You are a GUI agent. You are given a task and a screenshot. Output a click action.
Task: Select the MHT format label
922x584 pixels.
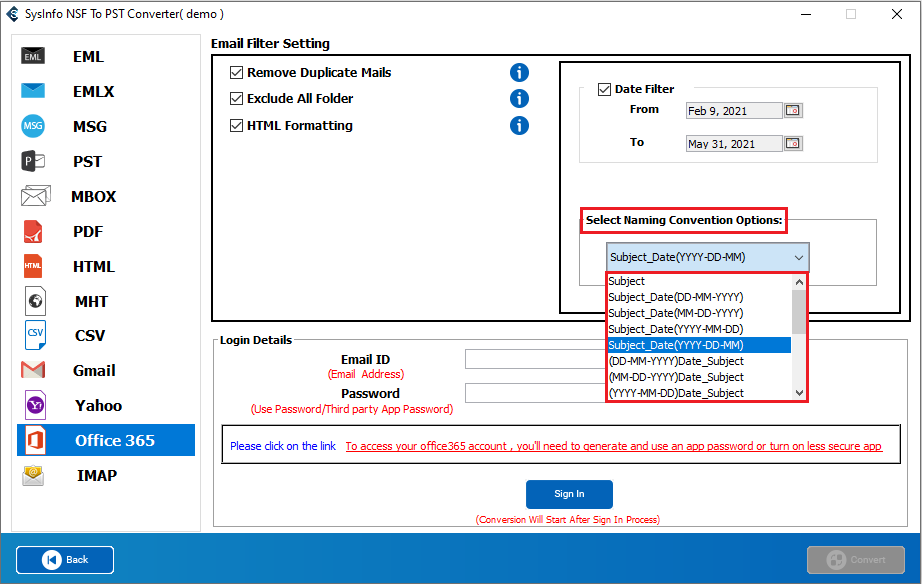(91, 302)
